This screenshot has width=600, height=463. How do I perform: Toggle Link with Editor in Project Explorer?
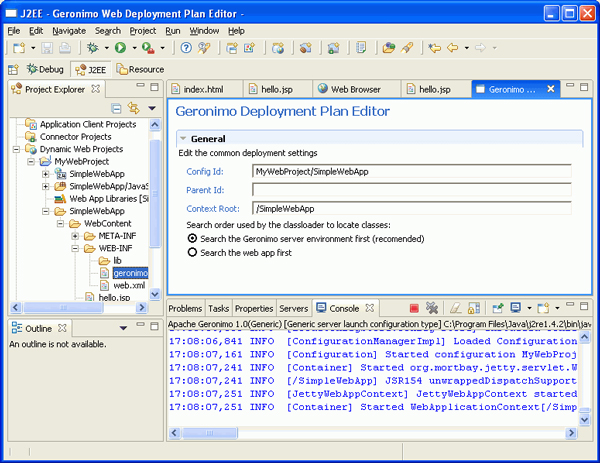coord(134,108)
